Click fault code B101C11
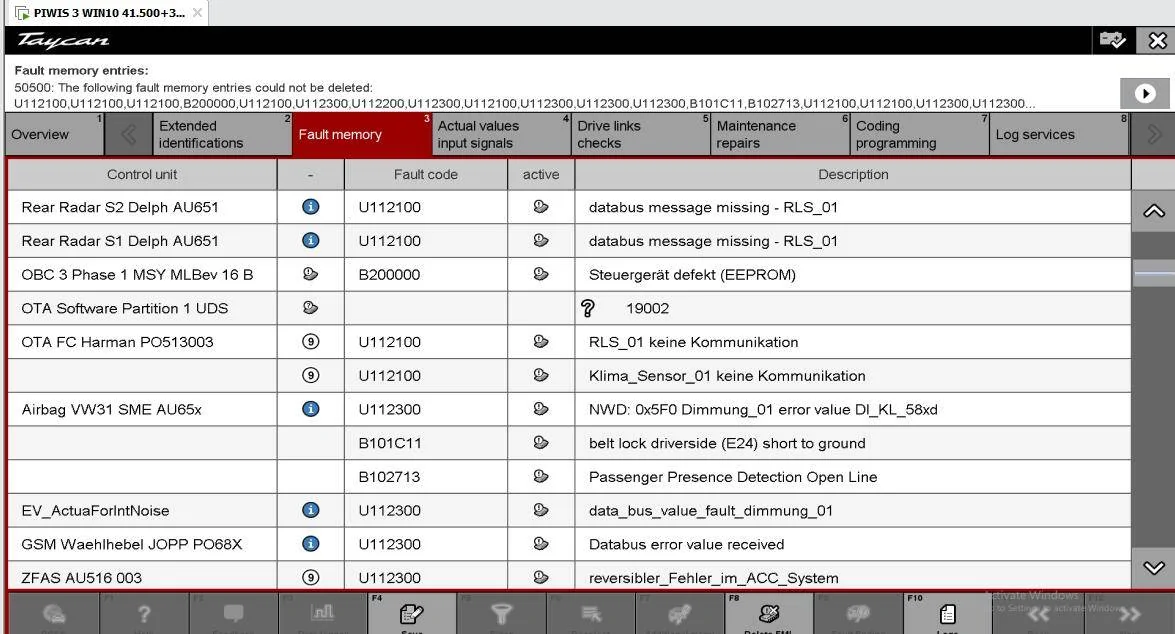 pos(389,444)
